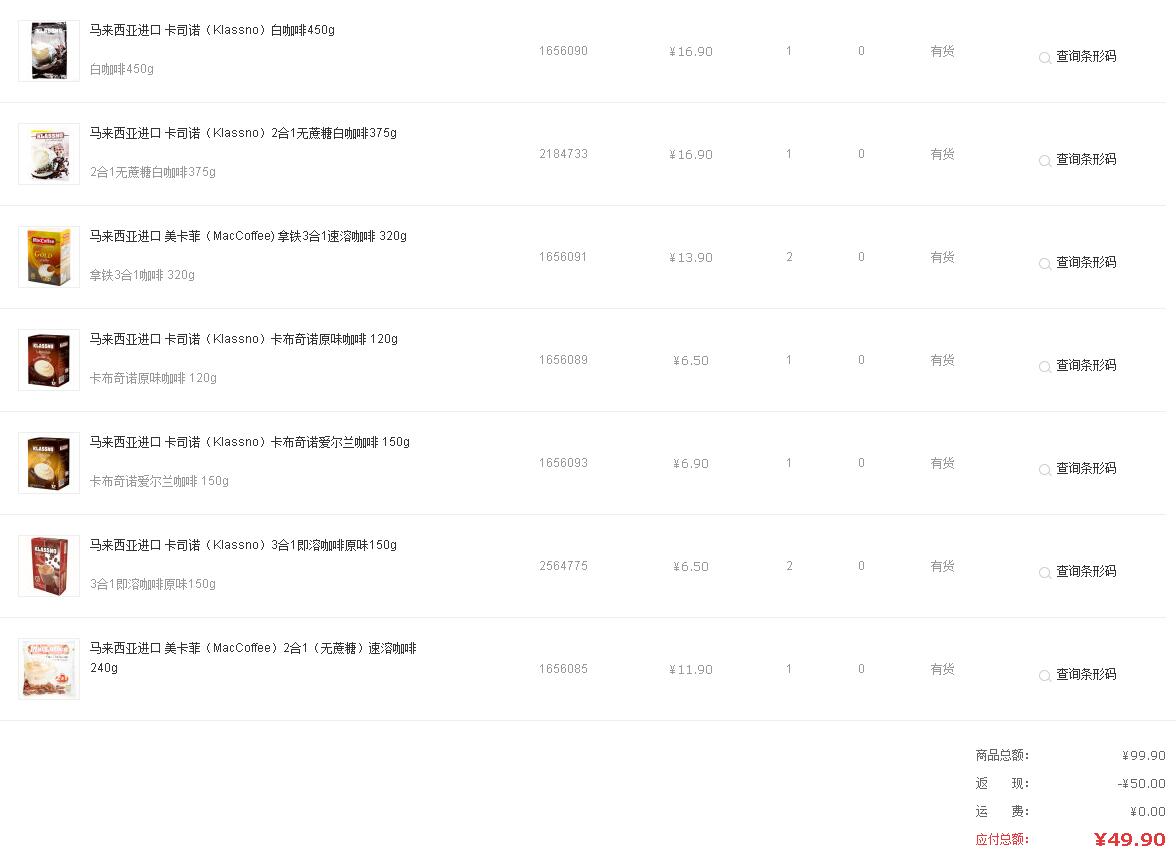This screenshot has height=855, width=1176.
Task: Click the 3合1即溶咖啡原味150g title link
Action: 243,545
